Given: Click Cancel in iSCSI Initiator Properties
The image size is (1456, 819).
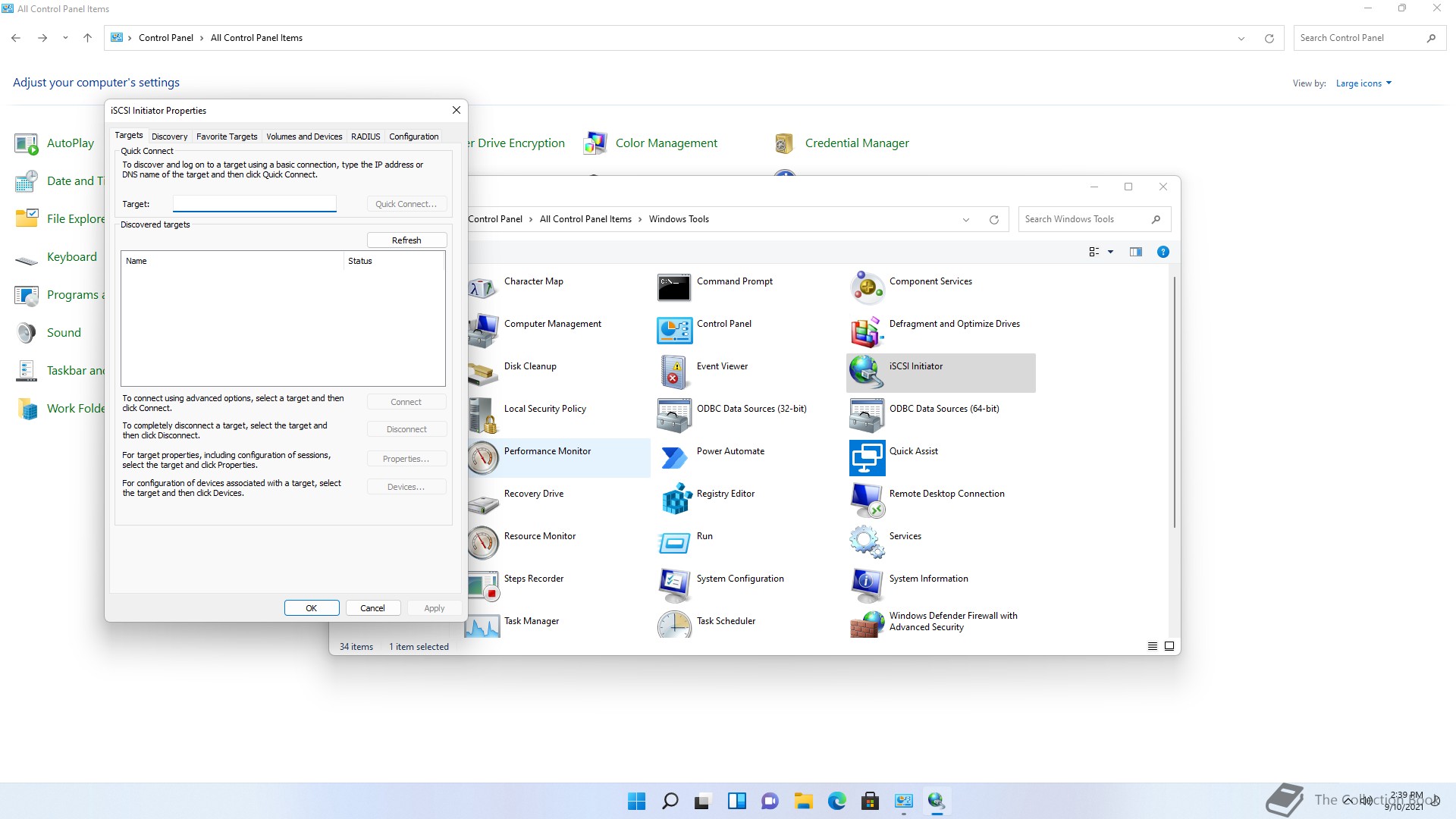Looking at the screenshot, I should 372,608.
